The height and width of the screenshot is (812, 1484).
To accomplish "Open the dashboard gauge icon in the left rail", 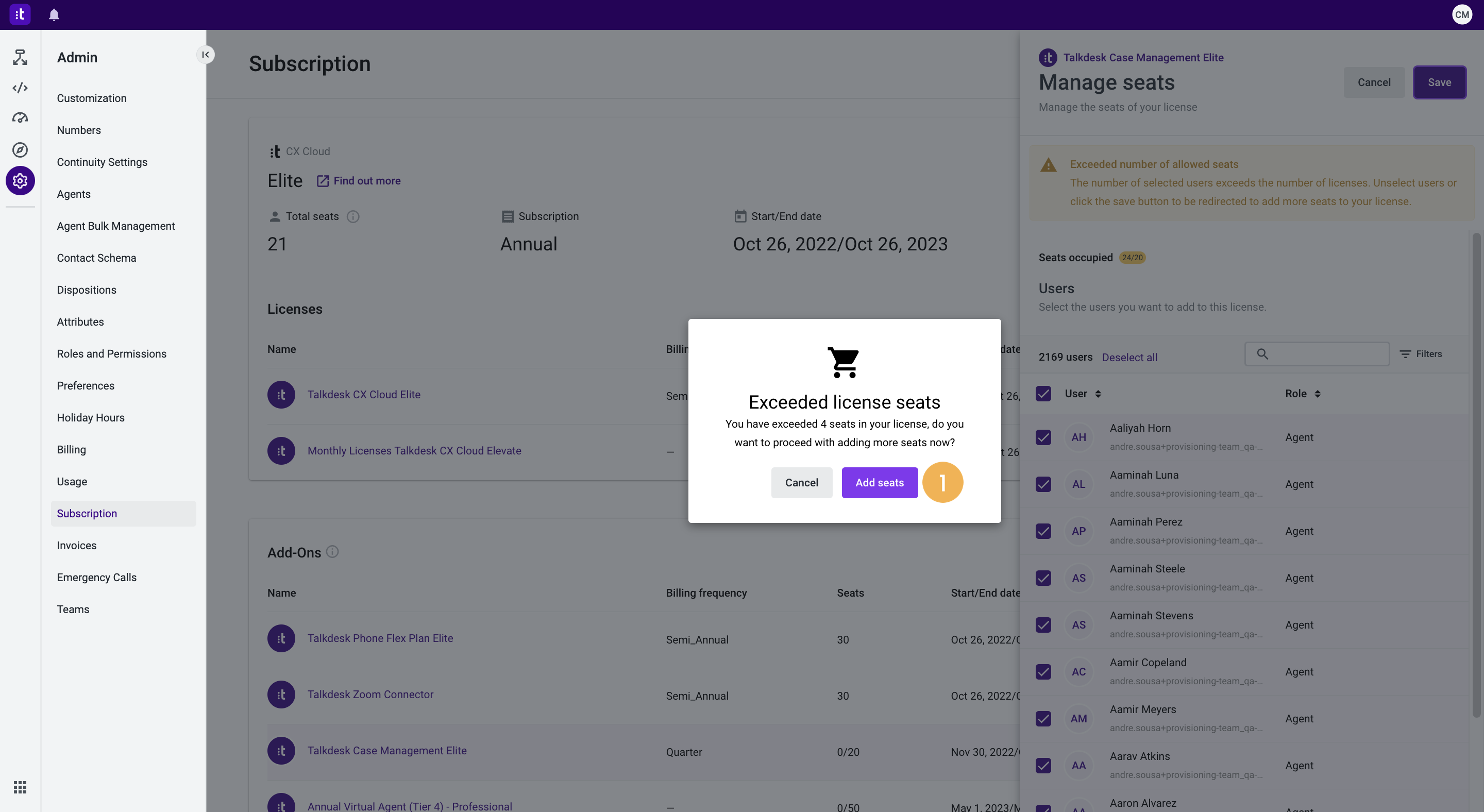I will (x=20, y=118).
